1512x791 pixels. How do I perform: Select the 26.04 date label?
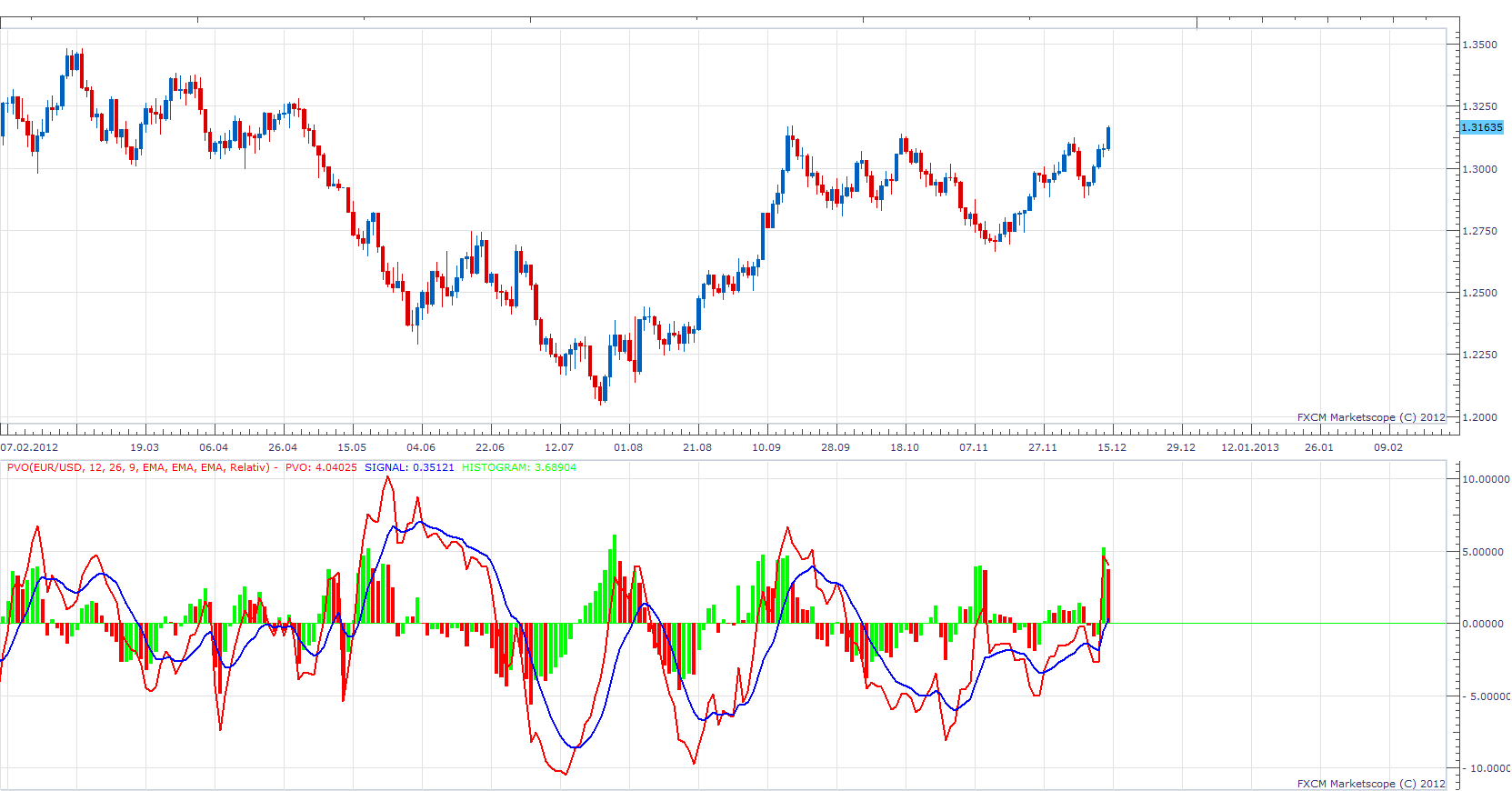(283, 447)
